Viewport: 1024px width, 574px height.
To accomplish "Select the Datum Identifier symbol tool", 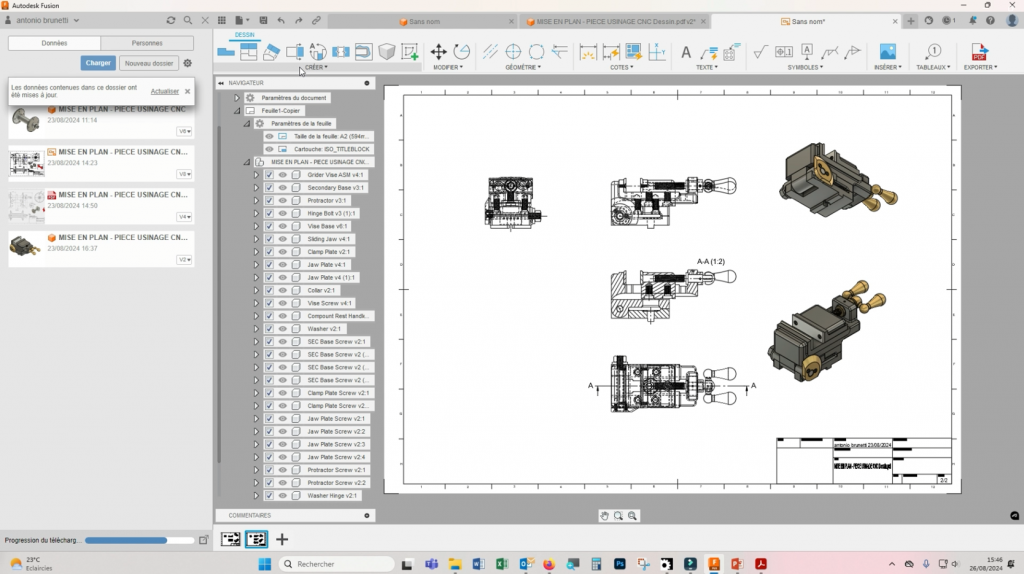I will click(x=807, y=52).
